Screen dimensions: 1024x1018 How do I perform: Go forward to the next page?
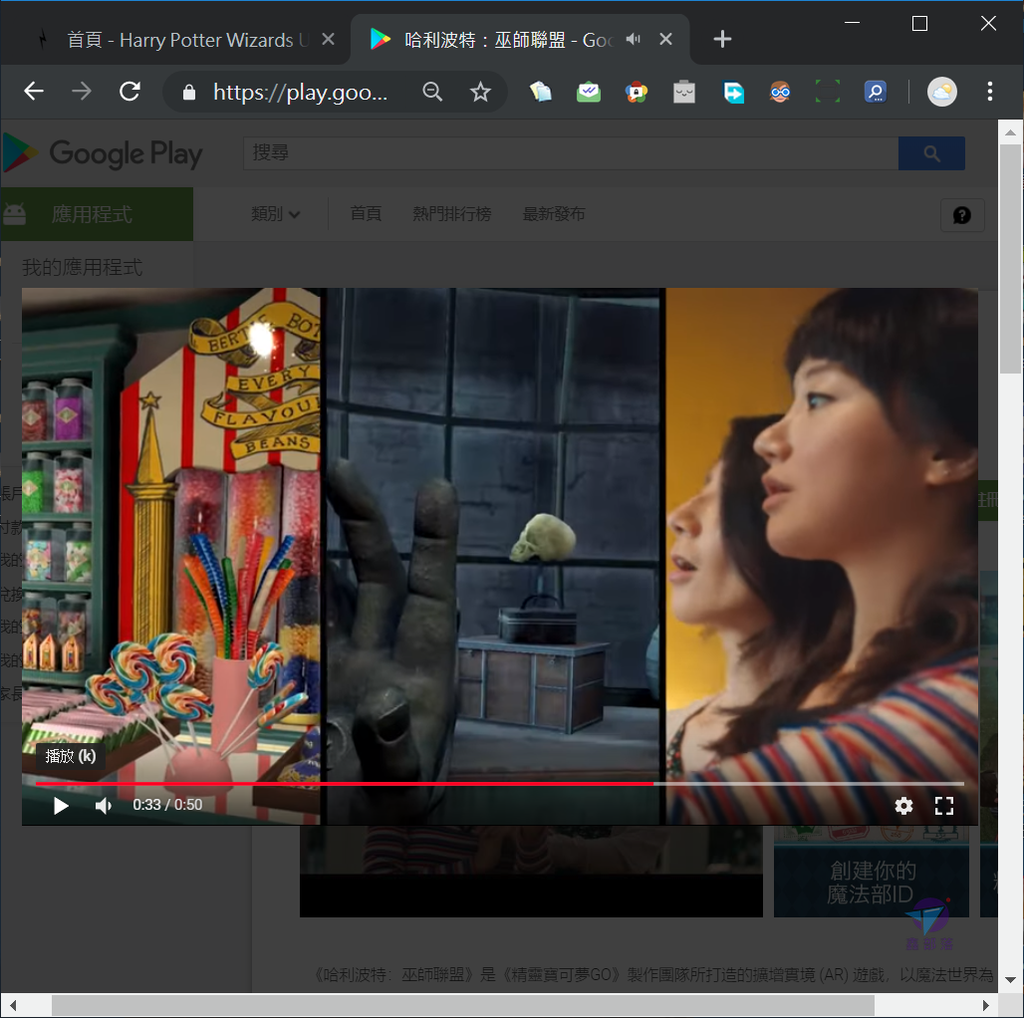pyautogui.click(x=82, y=91)
